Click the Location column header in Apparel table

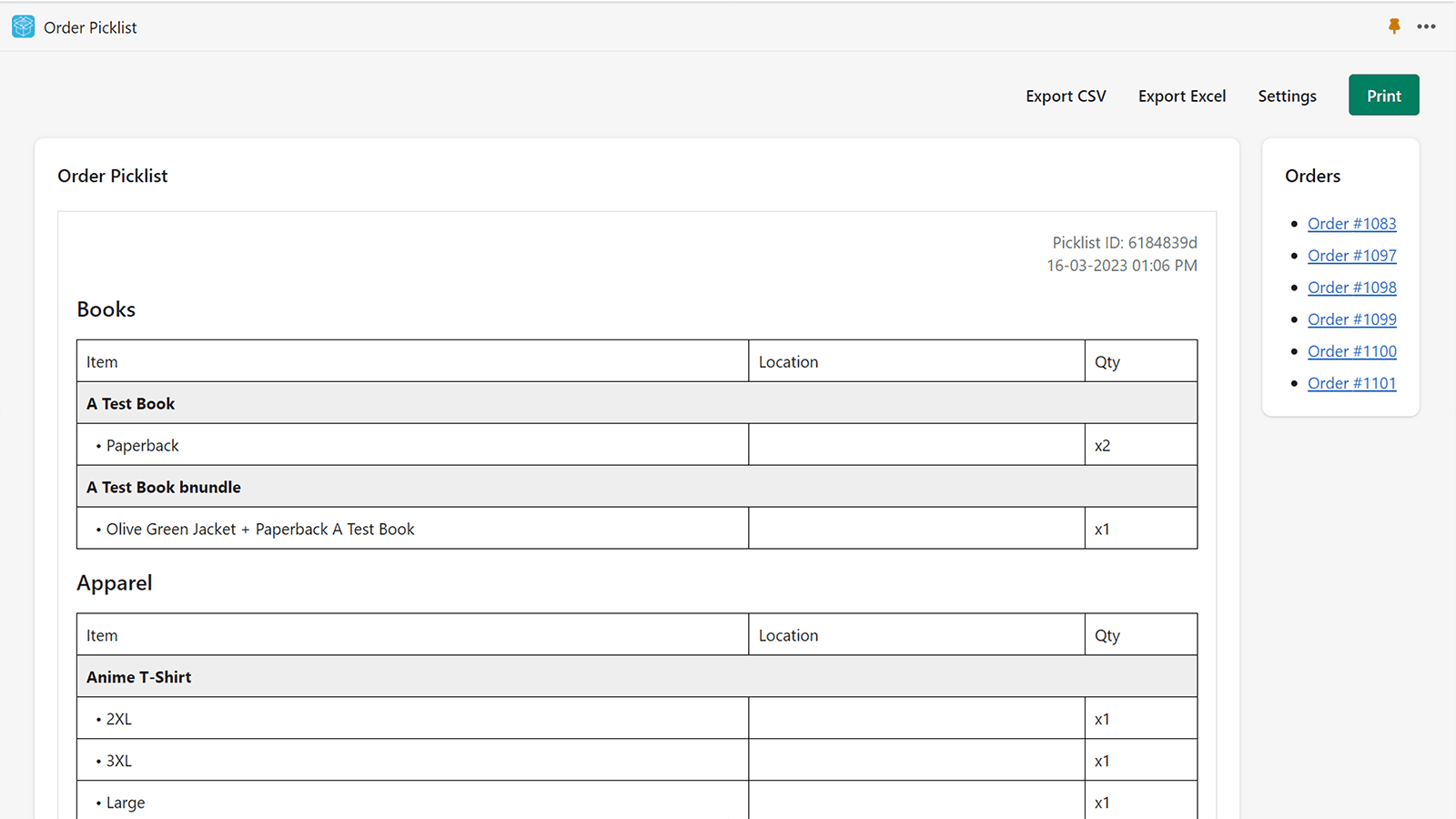click(x=788, y=634)
